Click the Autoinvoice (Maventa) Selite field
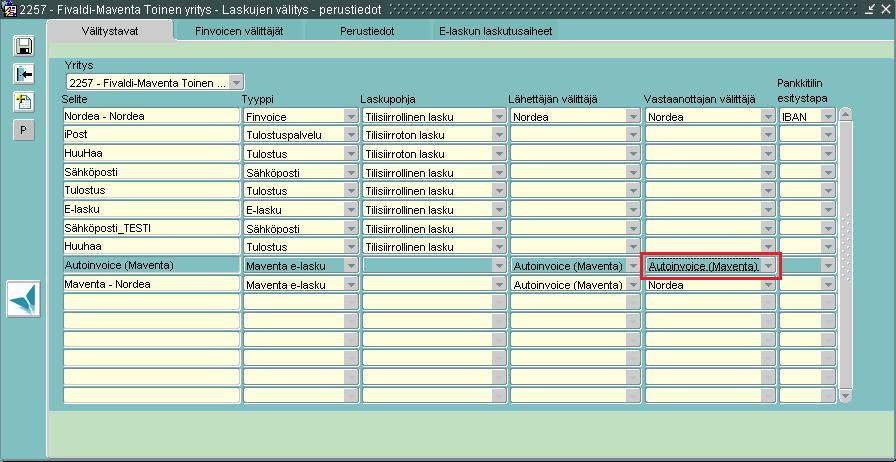Screen dimensions: 896x462 [151, 265]
